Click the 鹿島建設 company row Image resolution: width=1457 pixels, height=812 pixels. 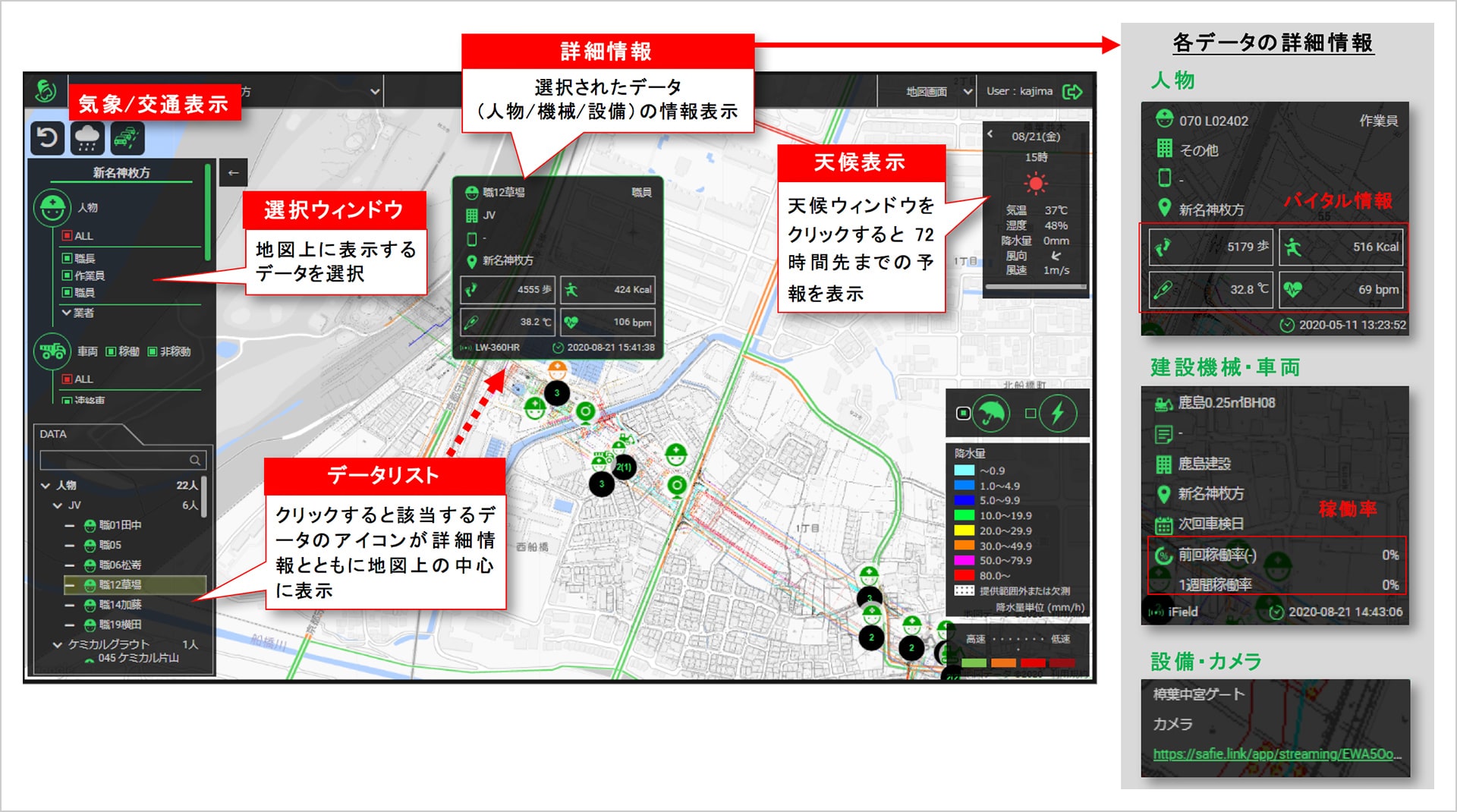(1205, 464)
